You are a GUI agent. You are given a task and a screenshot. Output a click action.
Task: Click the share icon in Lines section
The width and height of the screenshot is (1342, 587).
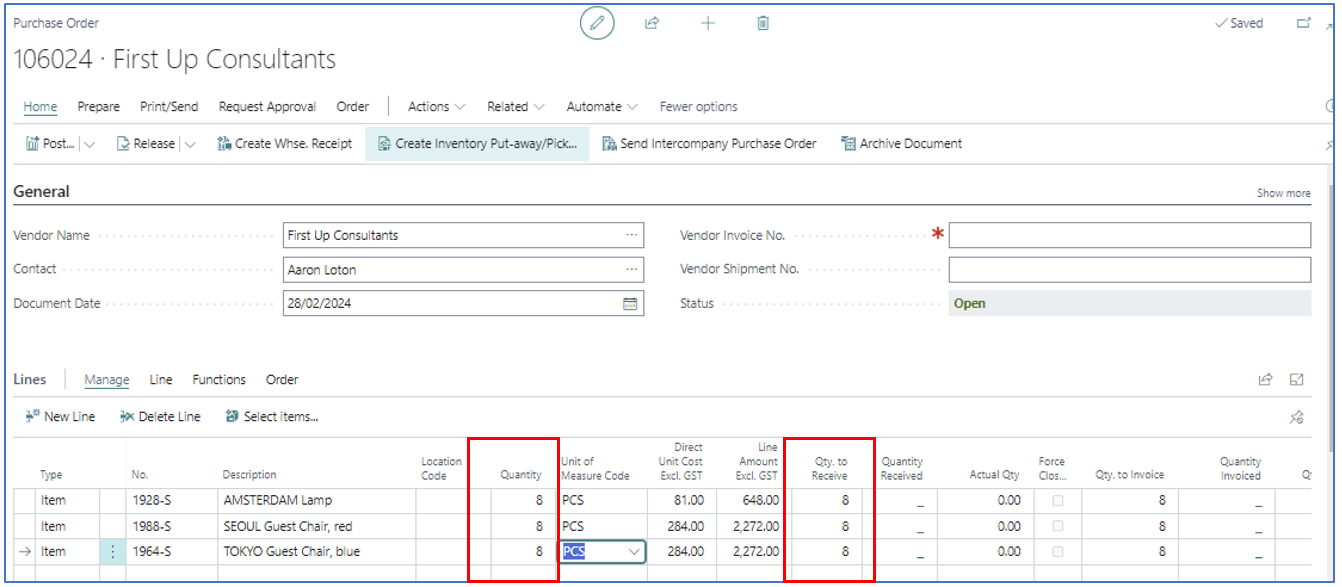point(1265,380)
